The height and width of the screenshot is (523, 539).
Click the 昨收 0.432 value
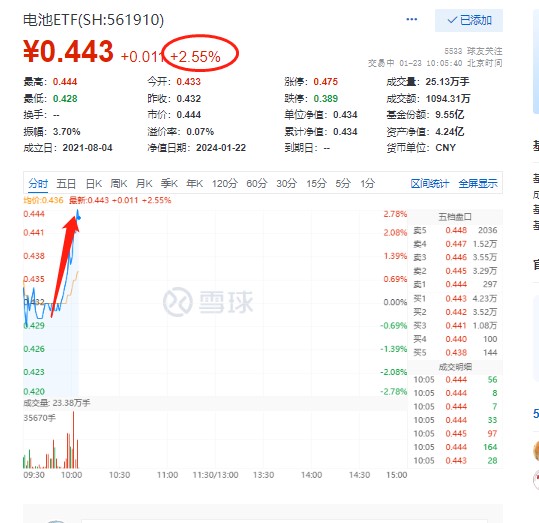coord(188,99)
